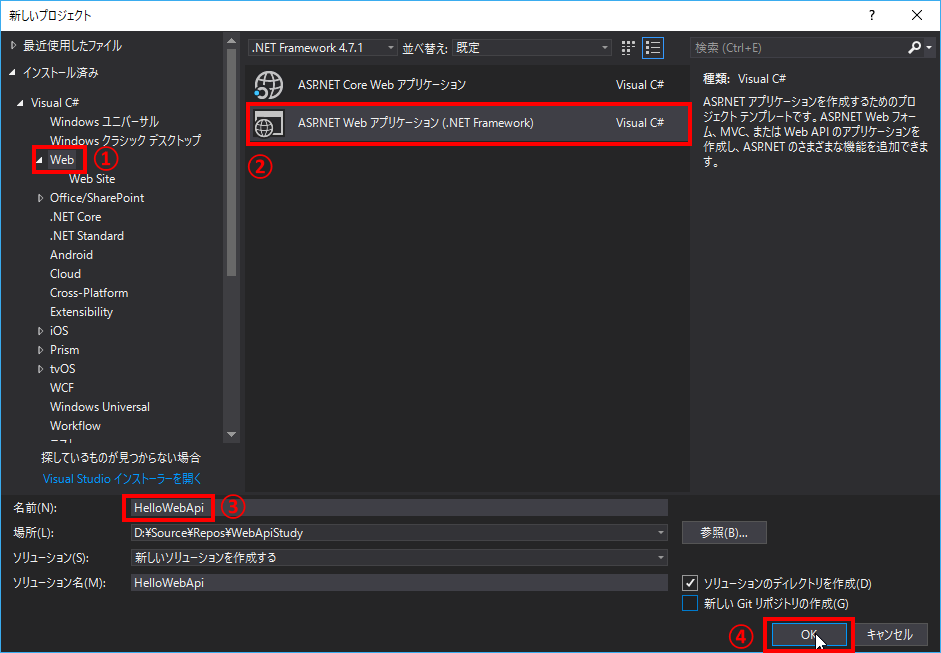Select the Extensibility category
Image resolution: width=941 pixels, height=653 pixels.
click(82, 312)
